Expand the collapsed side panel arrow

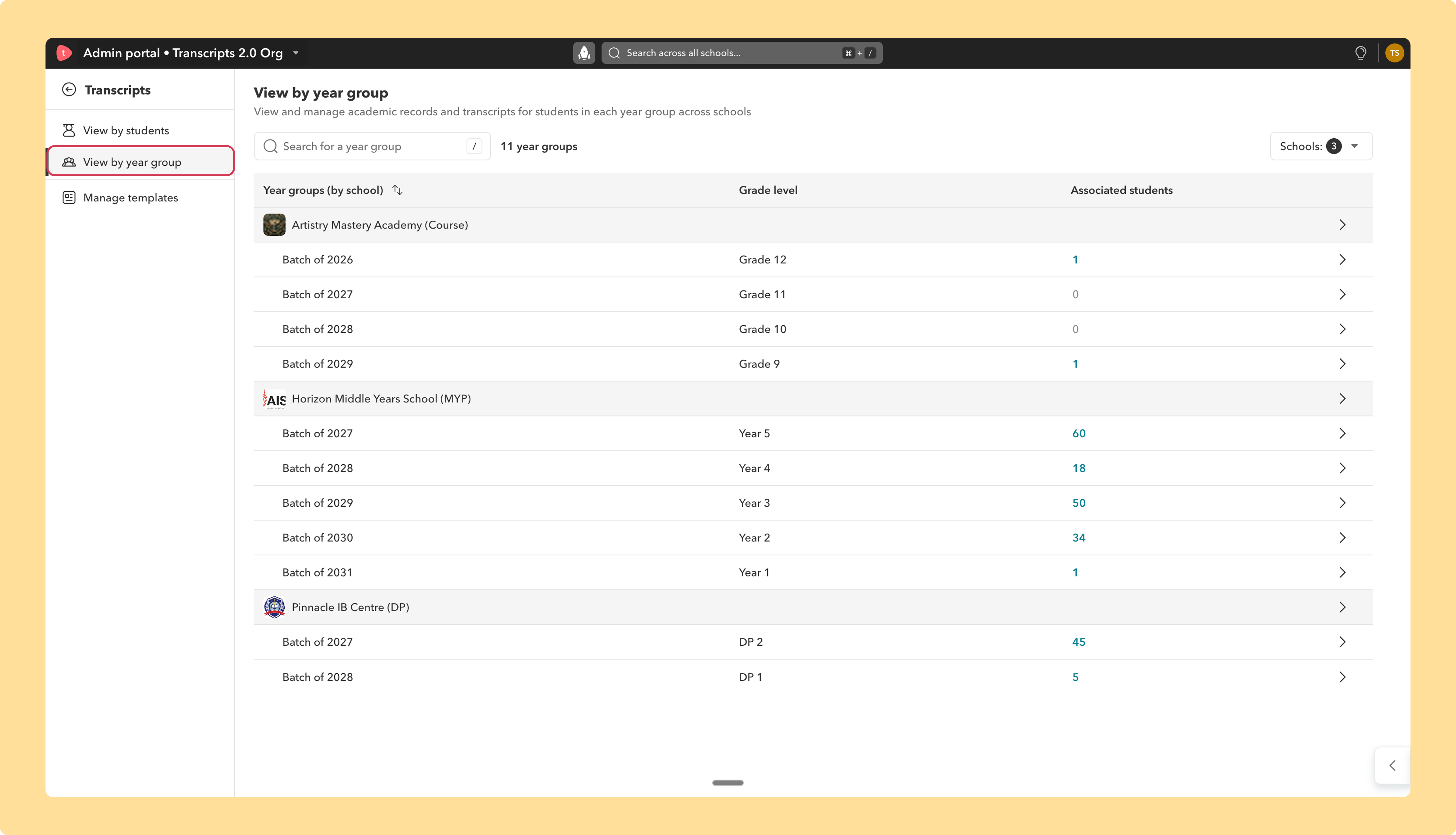1392,765
